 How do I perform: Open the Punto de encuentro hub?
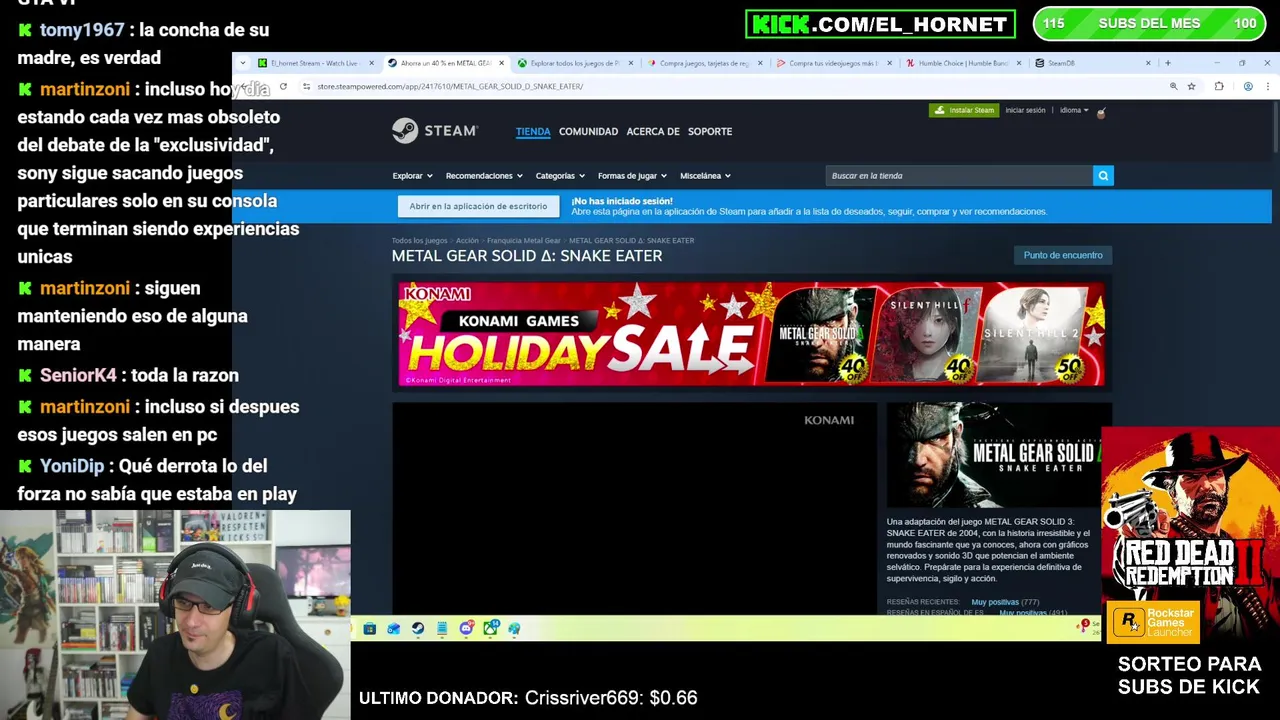[1063, 255]
